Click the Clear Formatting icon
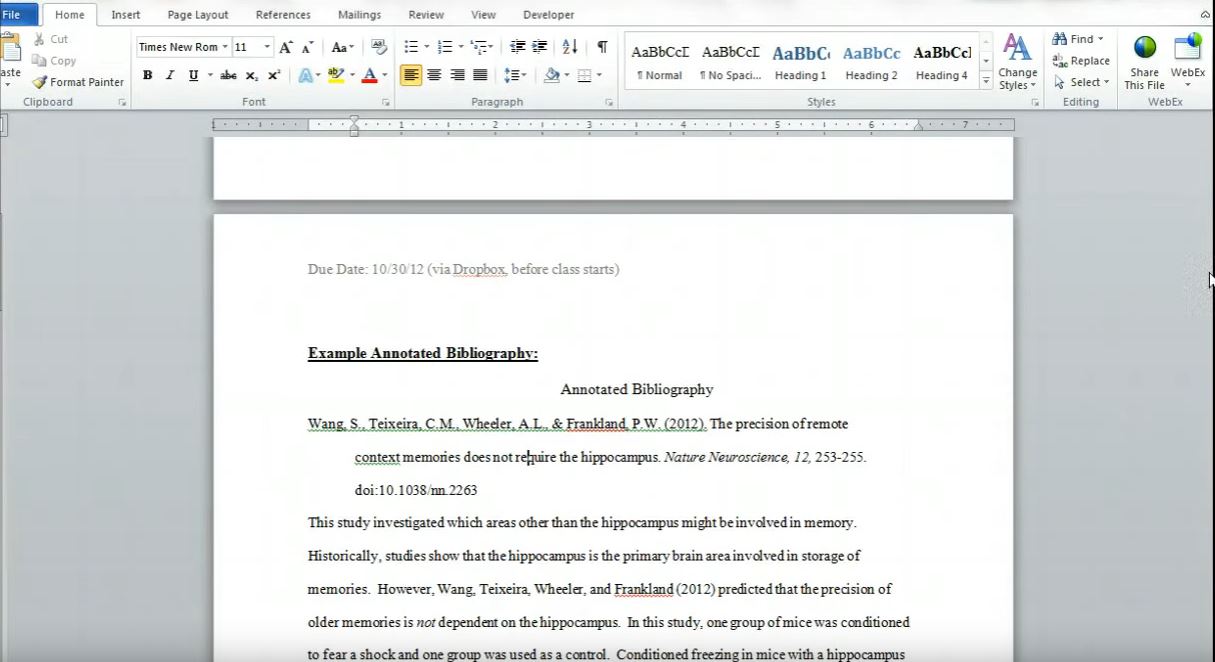 point(379,47)
